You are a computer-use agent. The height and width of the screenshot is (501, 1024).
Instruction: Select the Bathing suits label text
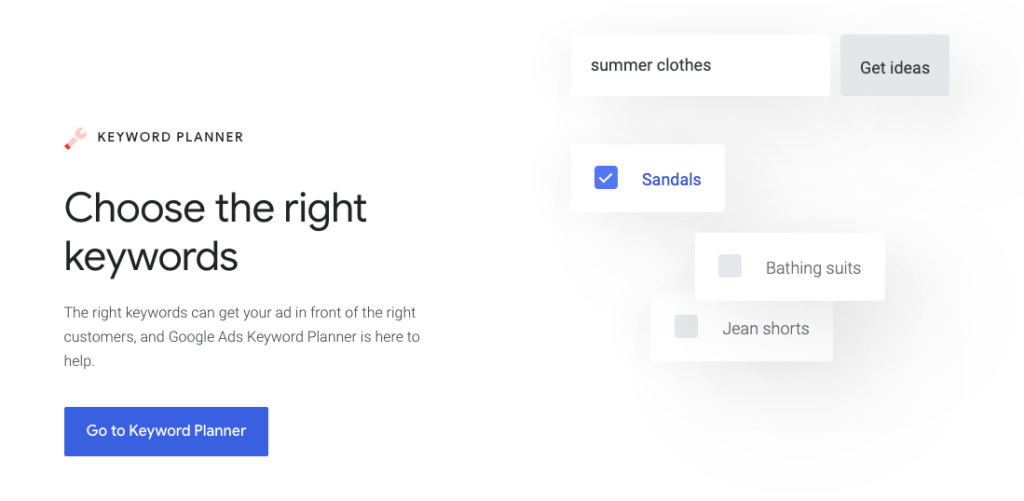coord(813,268)
